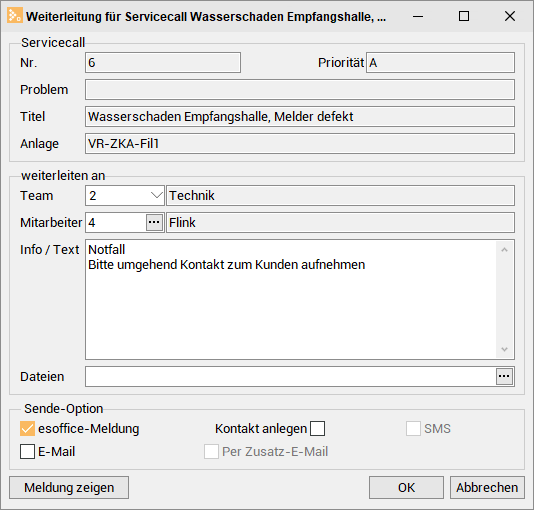Viewport: 534px width, 510px height.
Task: Close the dialog with the X icon
Action: point(510,16)
